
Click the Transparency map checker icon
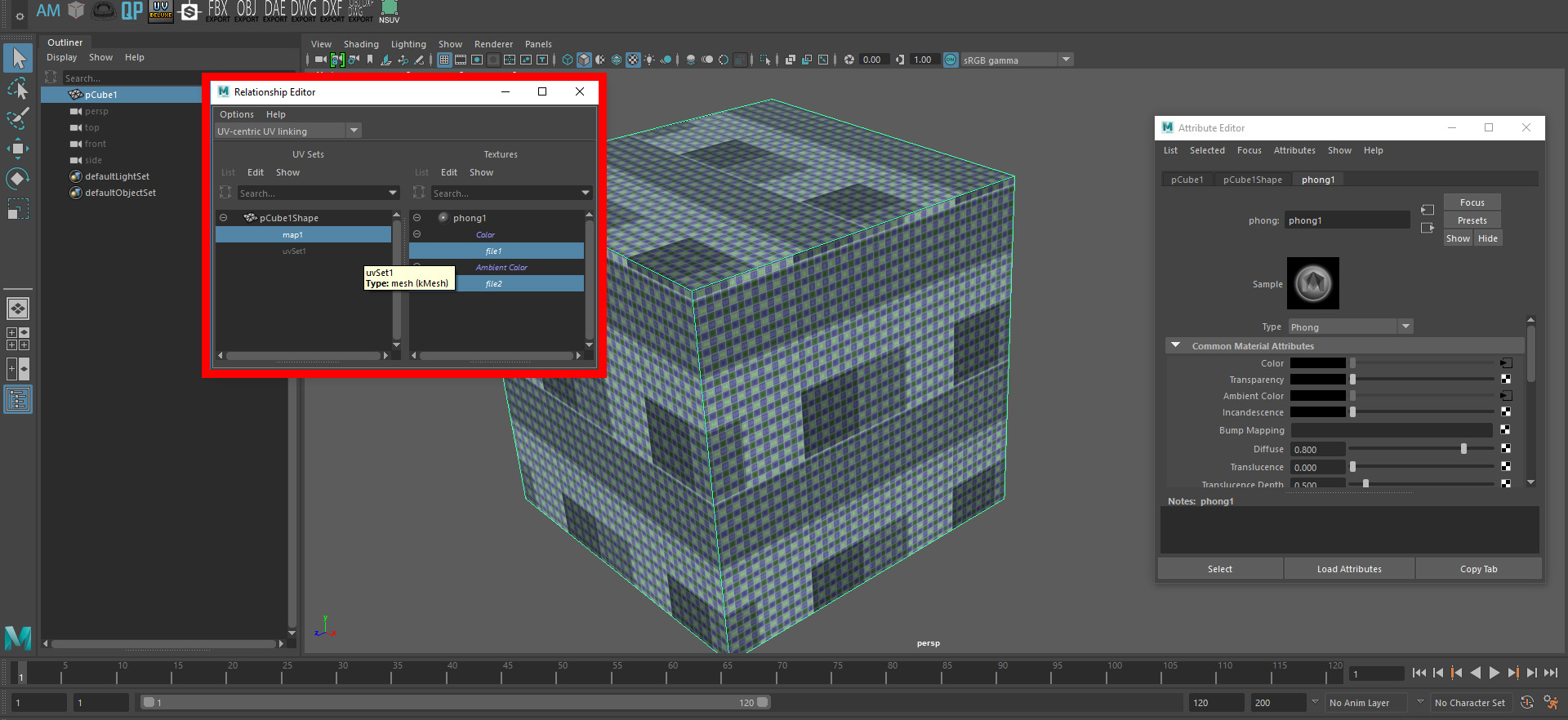pos(1506,380)
